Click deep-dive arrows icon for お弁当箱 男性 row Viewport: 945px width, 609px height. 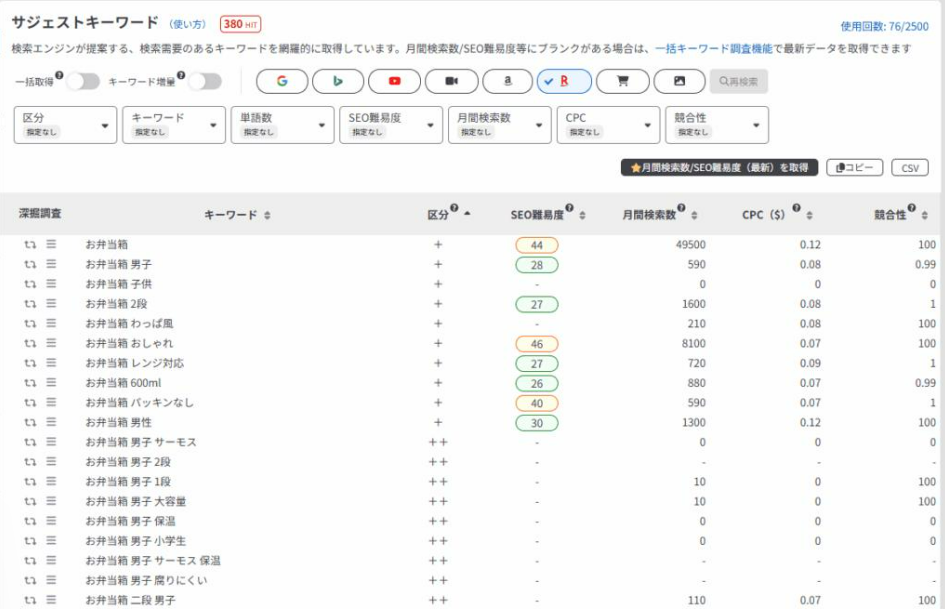click(30, 422)
